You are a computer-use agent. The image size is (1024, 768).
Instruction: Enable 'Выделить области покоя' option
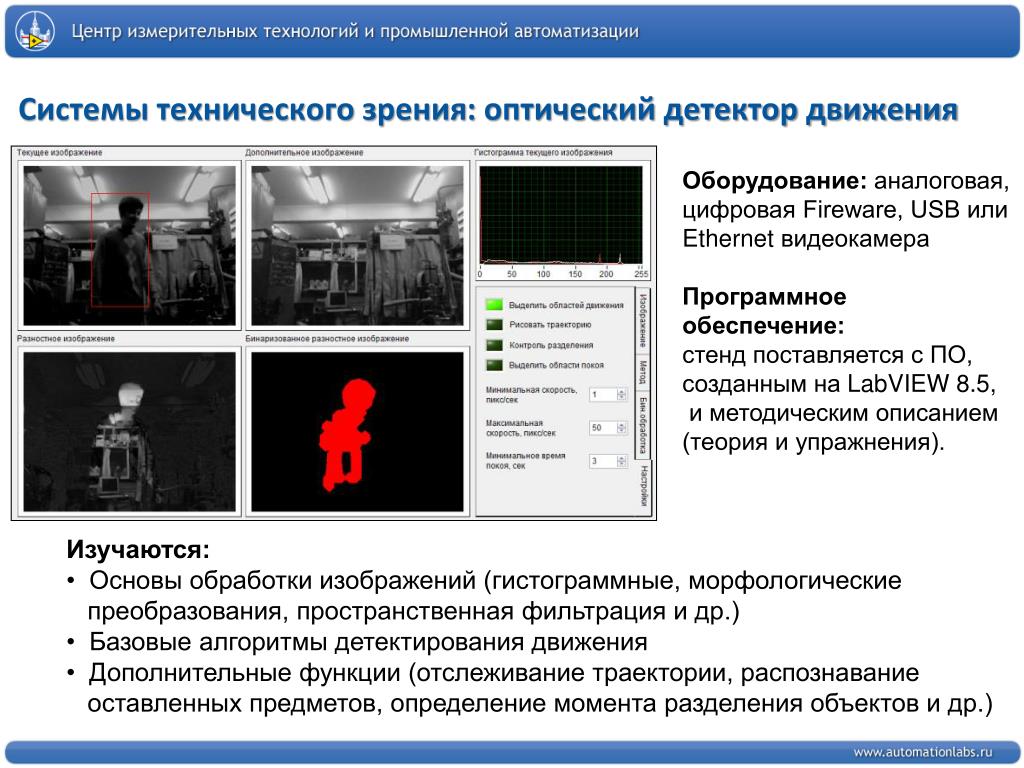click(x=494, y=365)
